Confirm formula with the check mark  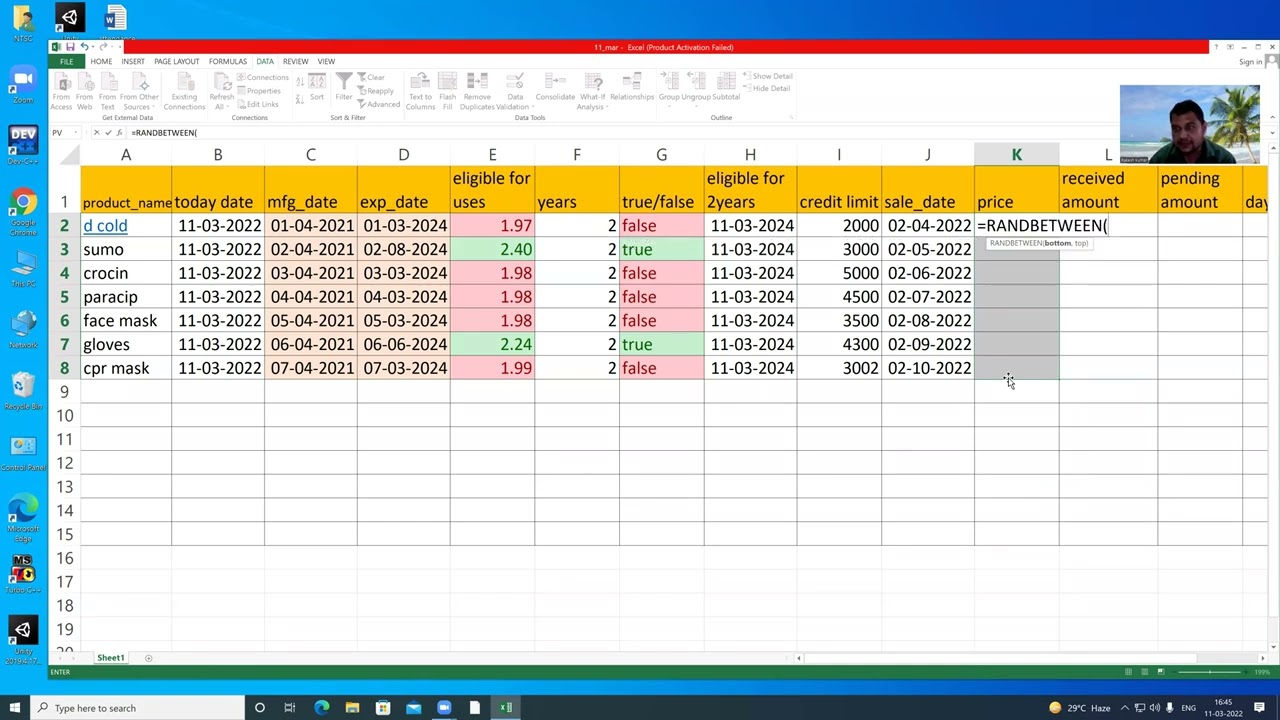(x=108, y=133)
